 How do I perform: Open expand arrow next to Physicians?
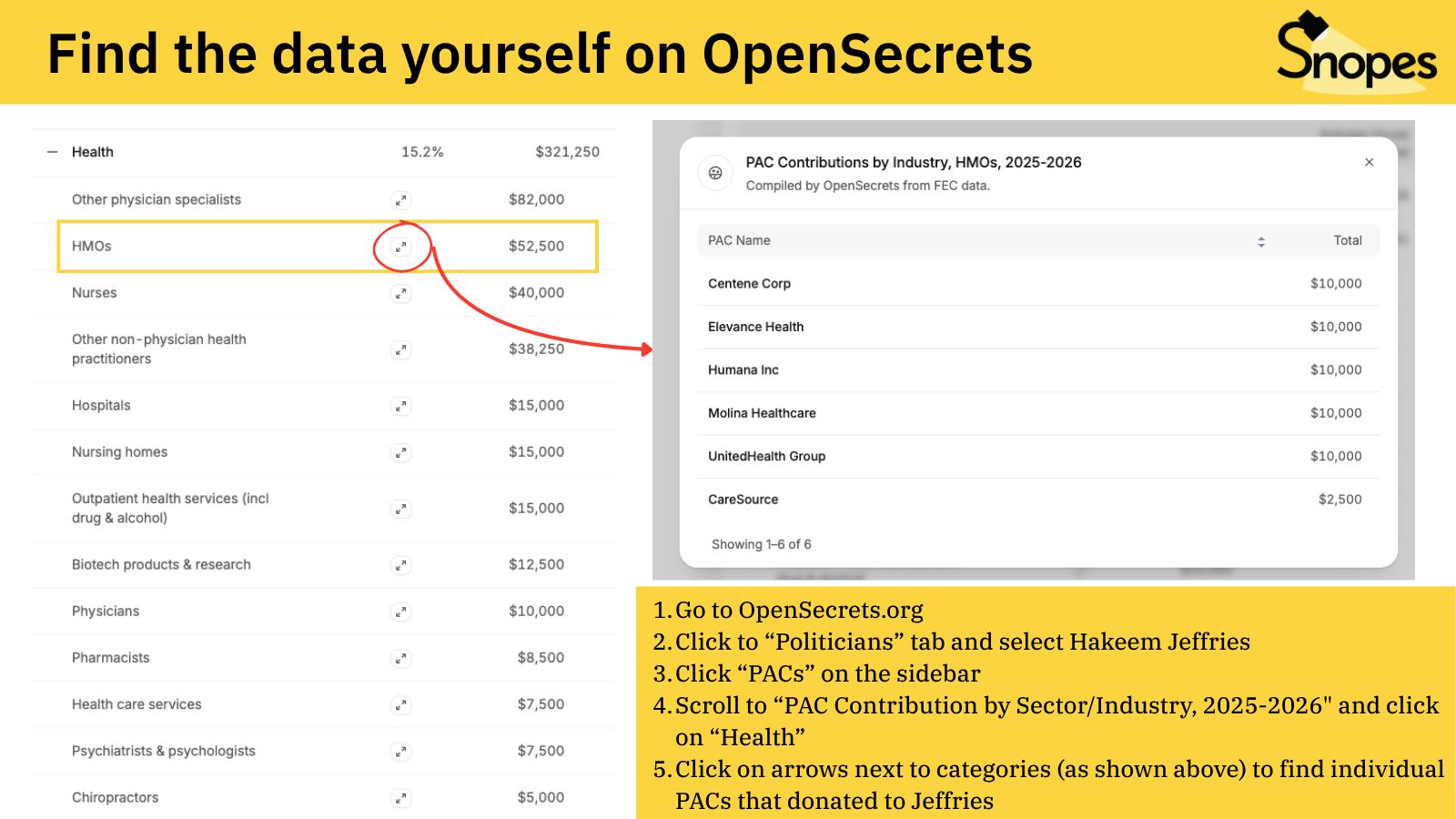tap(400, 612)
